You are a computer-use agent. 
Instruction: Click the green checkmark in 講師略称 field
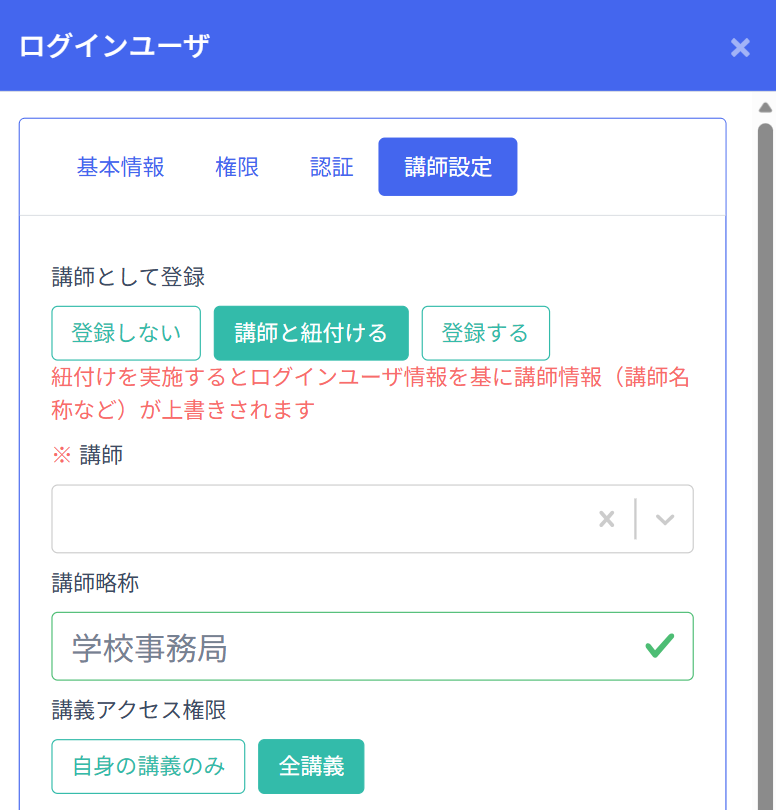(659, 646)
